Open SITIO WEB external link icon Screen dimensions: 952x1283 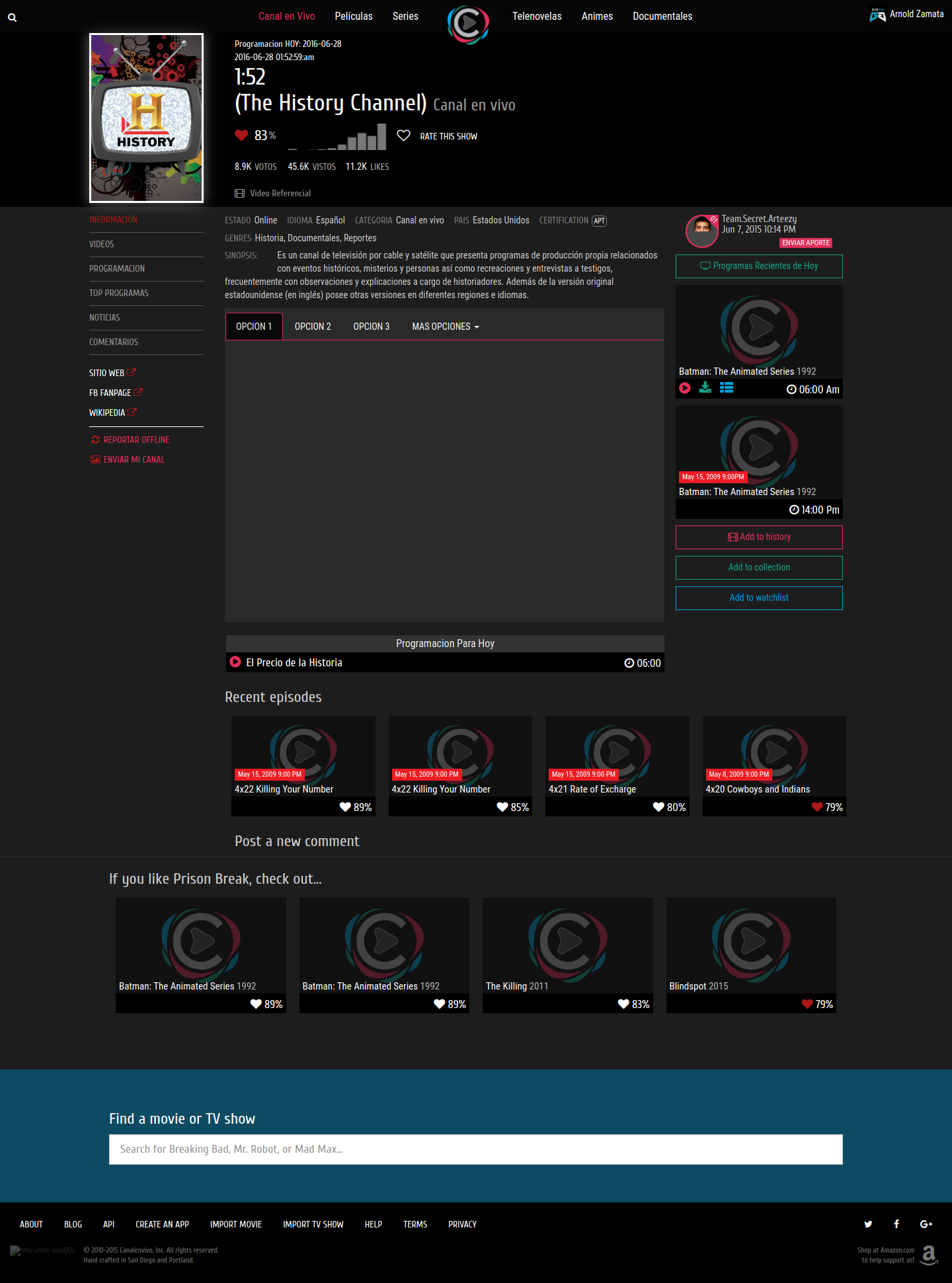(x=131, y=372)
